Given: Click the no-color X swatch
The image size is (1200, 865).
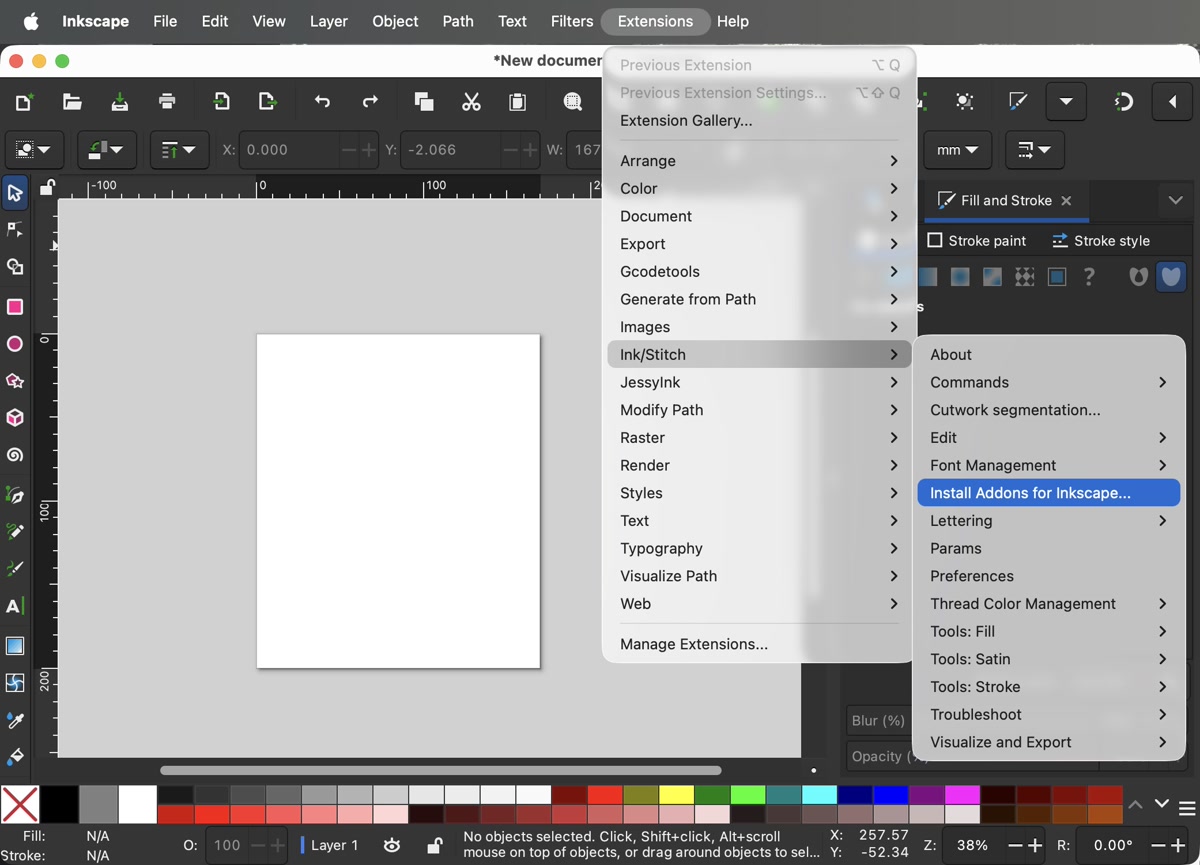Looking at the screenshot, I should click(20, 804).
